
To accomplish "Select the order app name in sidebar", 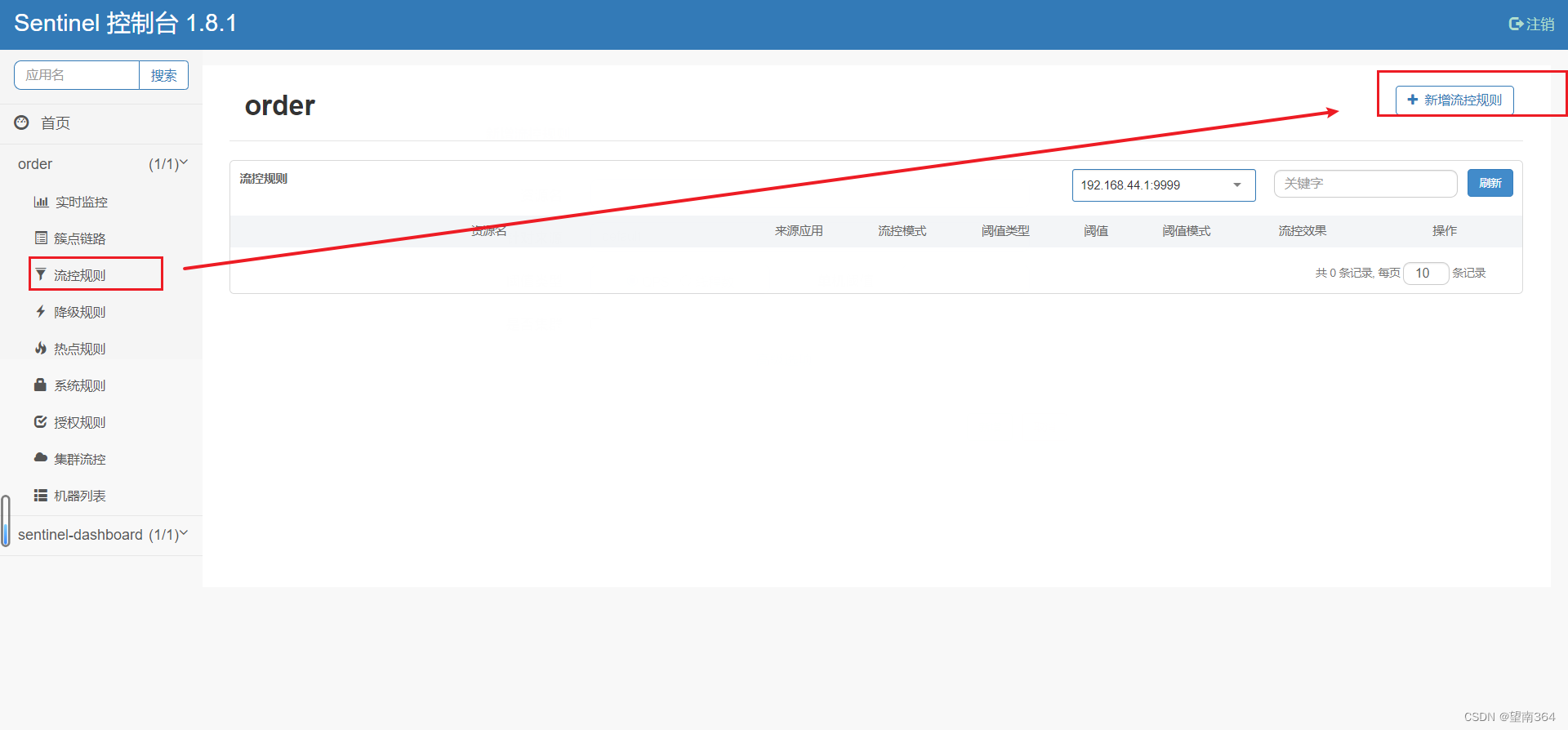I will [35, 164].
